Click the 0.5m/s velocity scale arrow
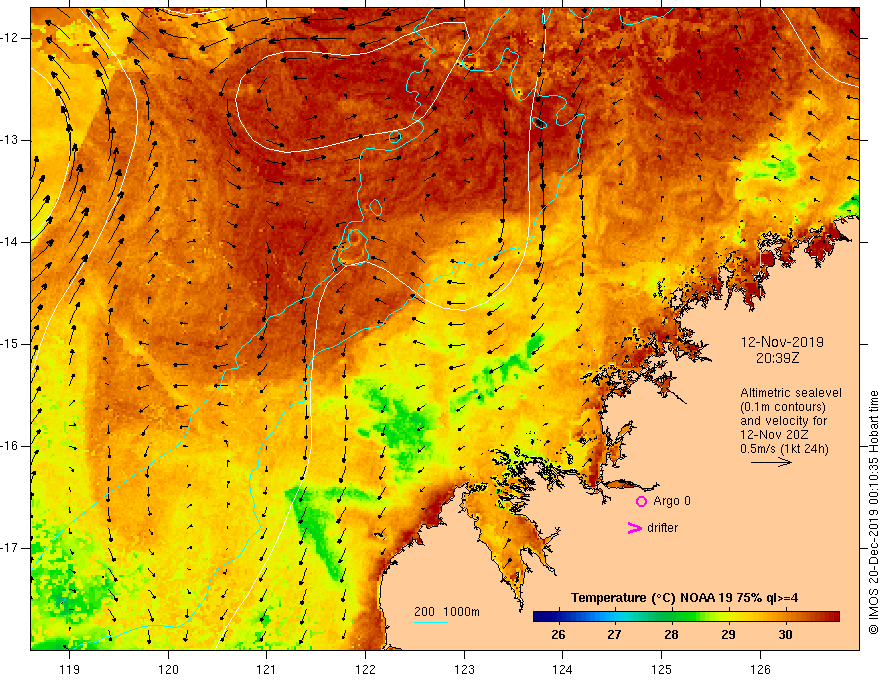The width and height of the screenshot is (880, 680). tap(771, 462)
